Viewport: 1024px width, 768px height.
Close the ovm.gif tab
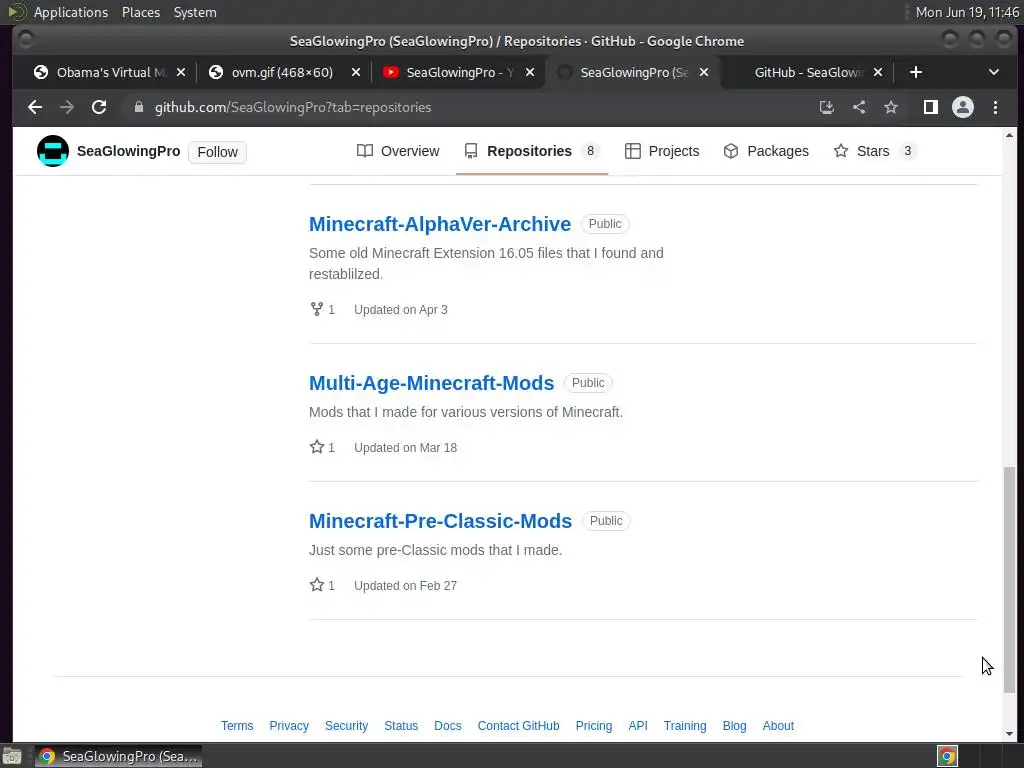[355, 72]
